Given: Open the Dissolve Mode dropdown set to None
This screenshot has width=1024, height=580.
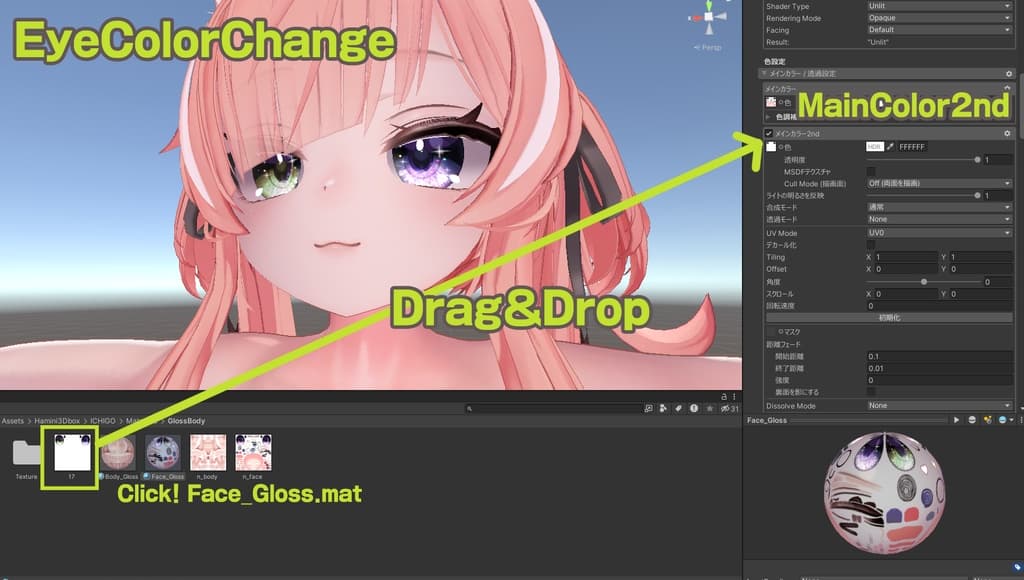Looking at the screenshot, I should pos(937,406).
